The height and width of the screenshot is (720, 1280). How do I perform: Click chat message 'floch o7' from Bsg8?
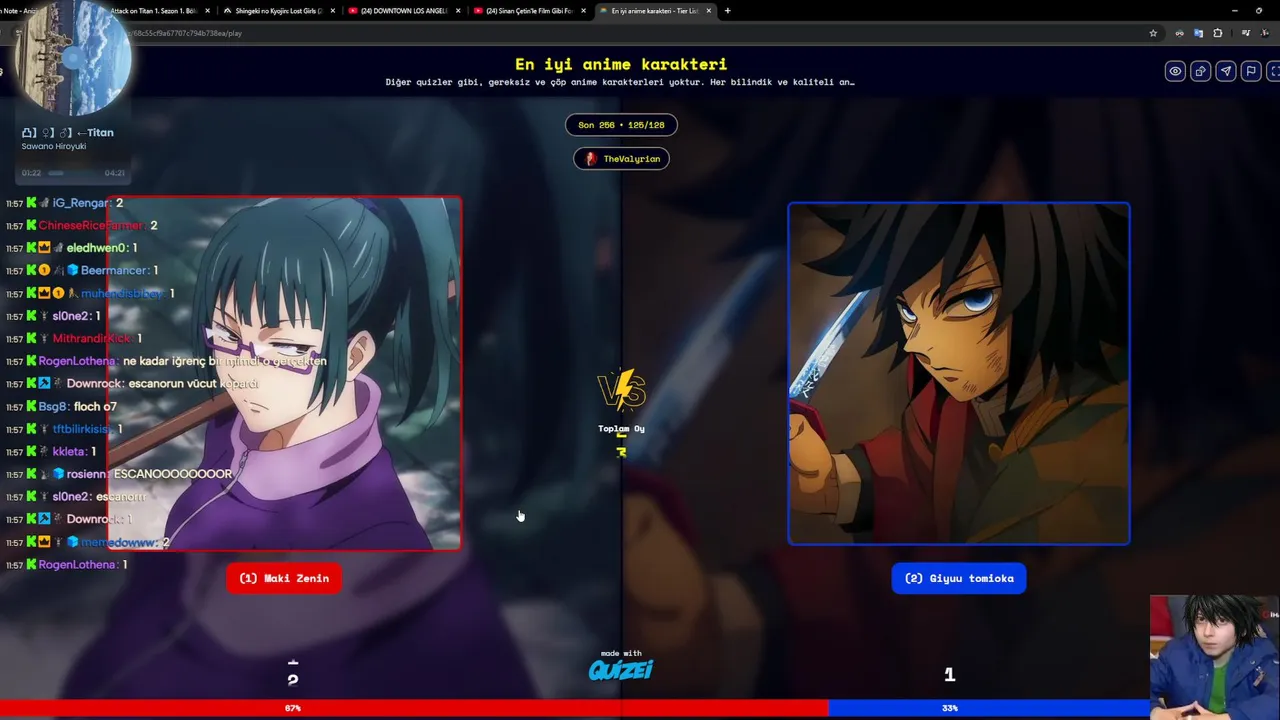point(61,406)
